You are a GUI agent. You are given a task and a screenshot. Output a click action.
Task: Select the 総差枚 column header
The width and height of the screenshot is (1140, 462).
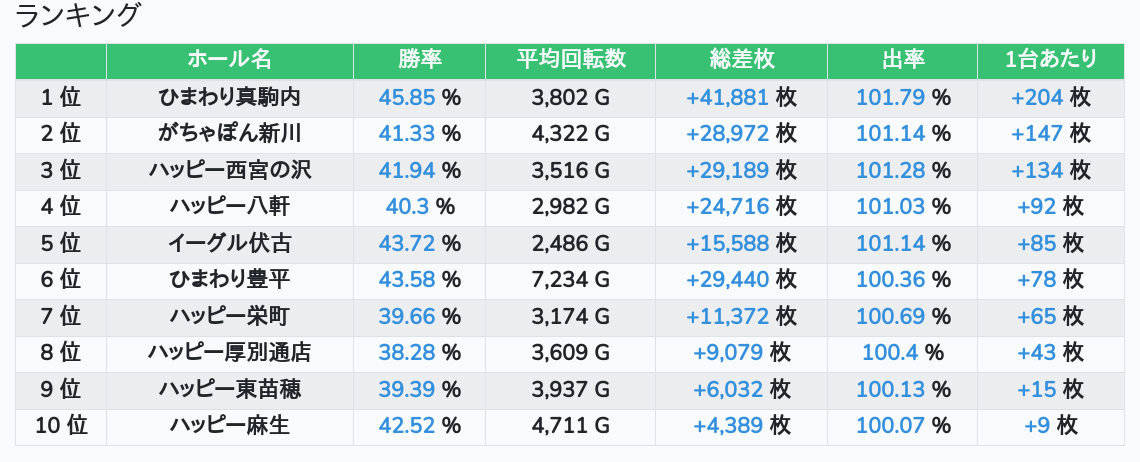tap(741, 60)
